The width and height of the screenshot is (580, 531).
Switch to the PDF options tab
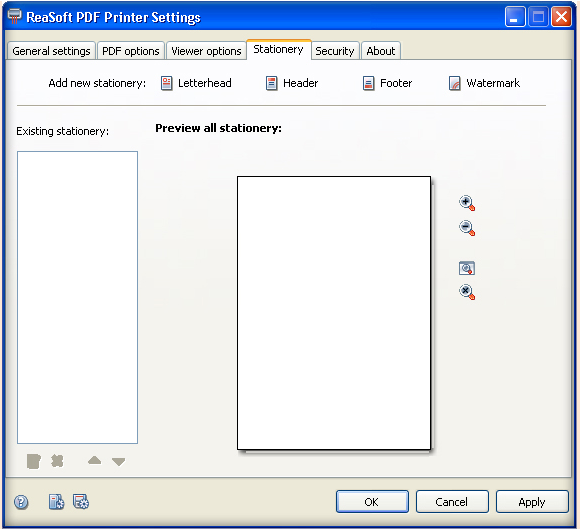131,51
